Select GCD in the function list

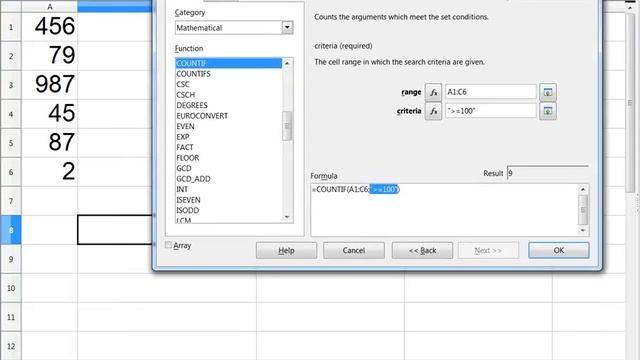pyautogui.click(x=229, y=169)
